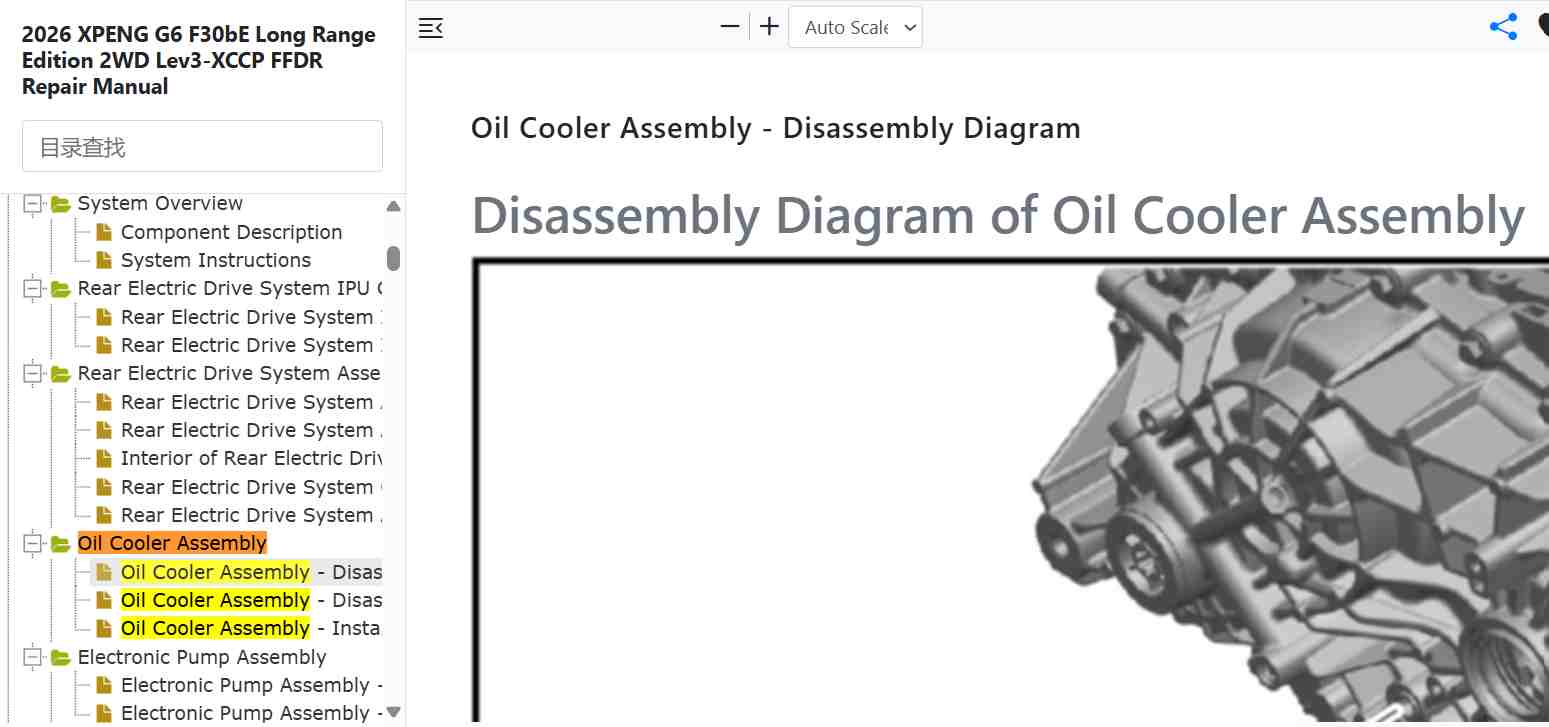Click the sidebar scrollbar up arrow
The image size is (1549, 727).
pos(393,206)
